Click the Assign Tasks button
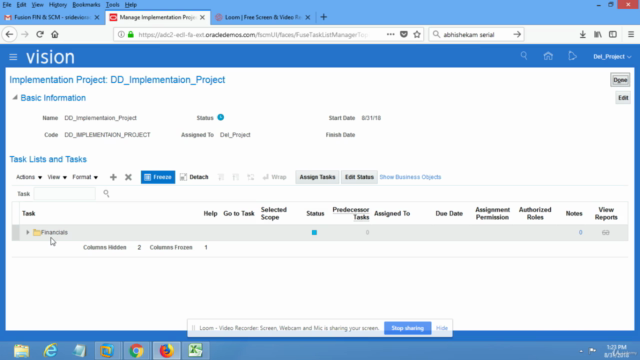The image size is (640, 360). (x=317, y=177)
